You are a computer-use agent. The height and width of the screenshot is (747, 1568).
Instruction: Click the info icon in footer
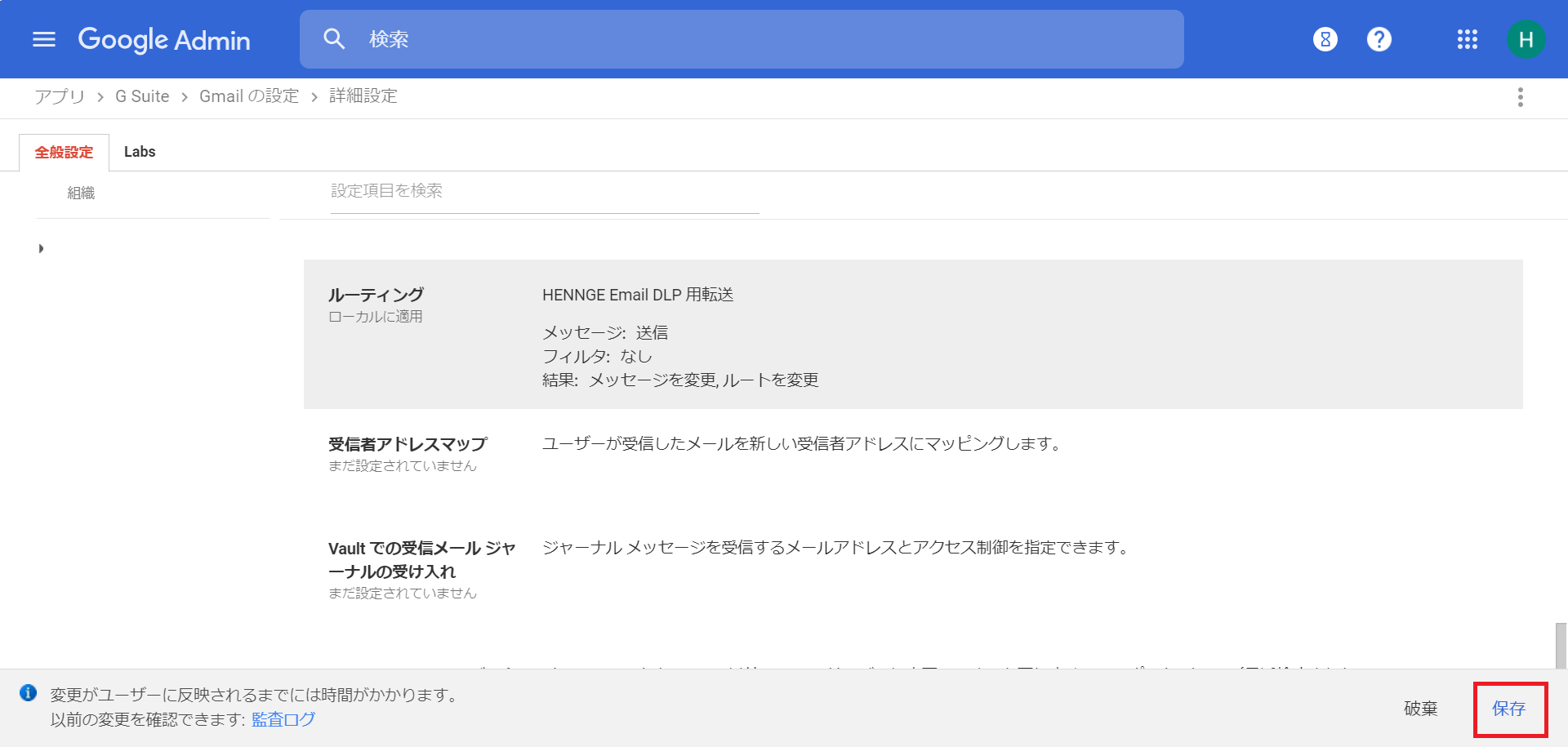coord(29,693)
